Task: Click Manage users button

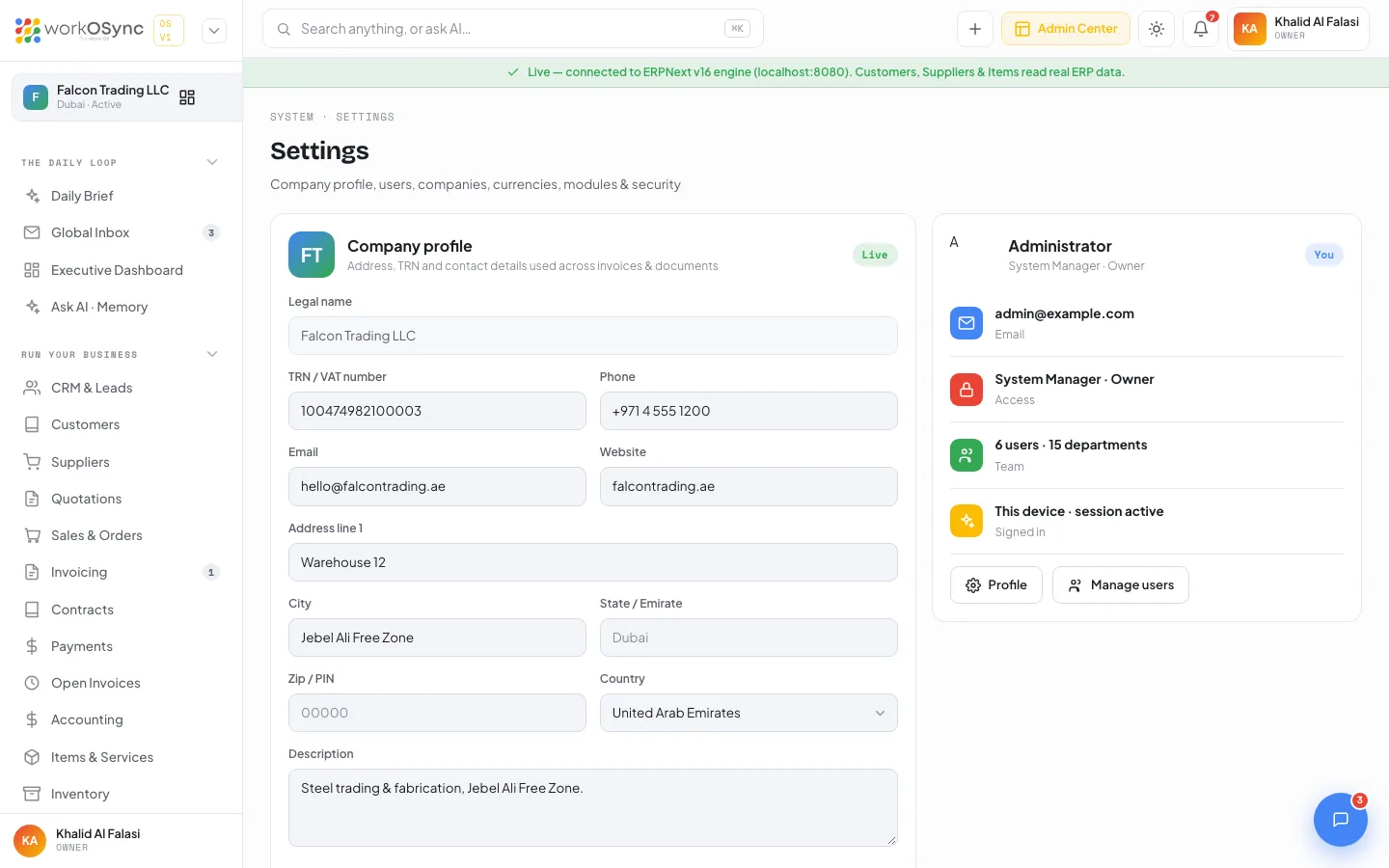Action: point(1121,585)
